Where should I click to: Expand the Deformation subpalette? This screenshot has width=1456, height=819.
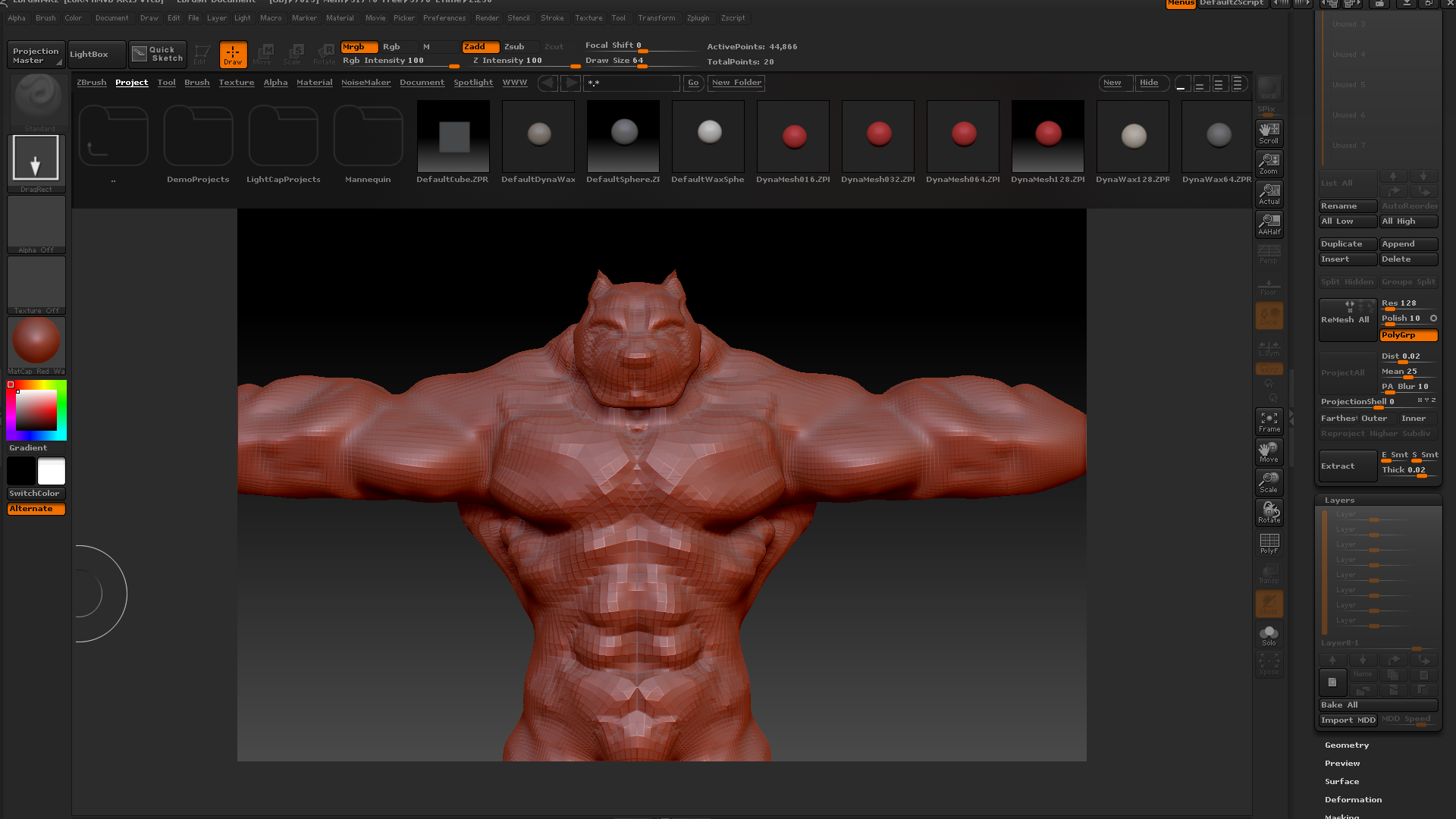(x=1352, y=799)
